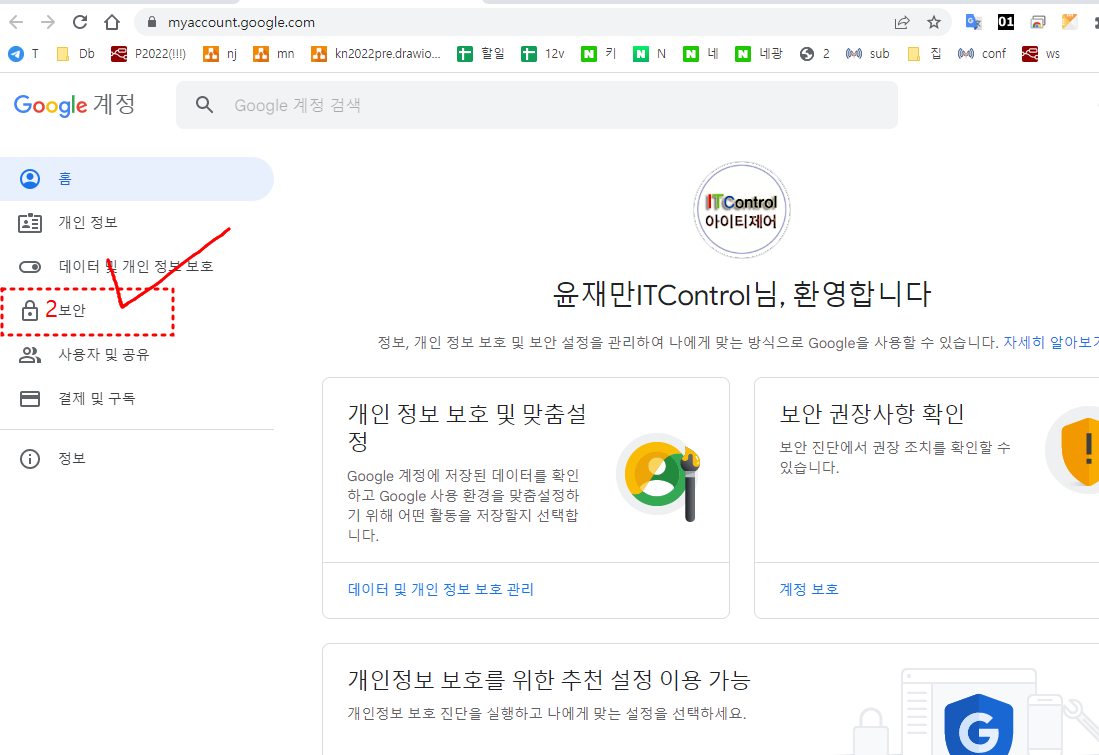
Task: Open the 12v bookmark
Action: pyautogui.click(x=542, y=53)
